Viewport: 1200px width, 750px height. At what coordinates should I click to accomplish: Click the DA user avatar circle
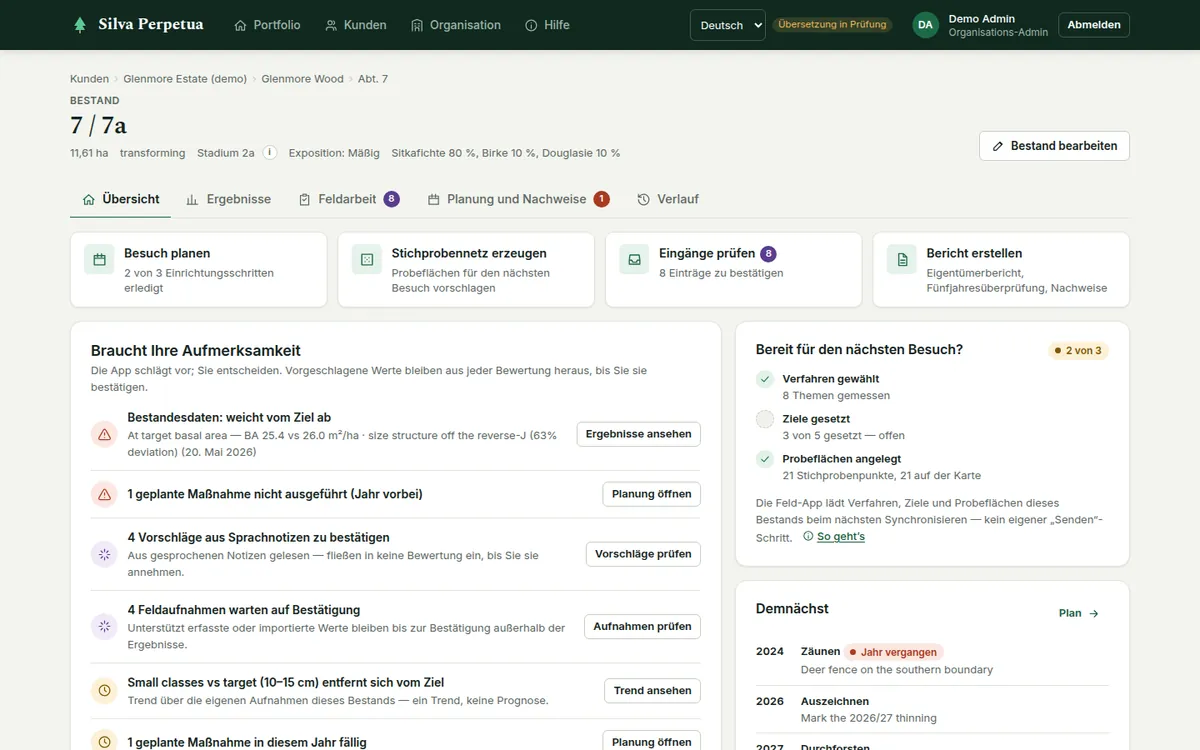click(x=926, y=25)
